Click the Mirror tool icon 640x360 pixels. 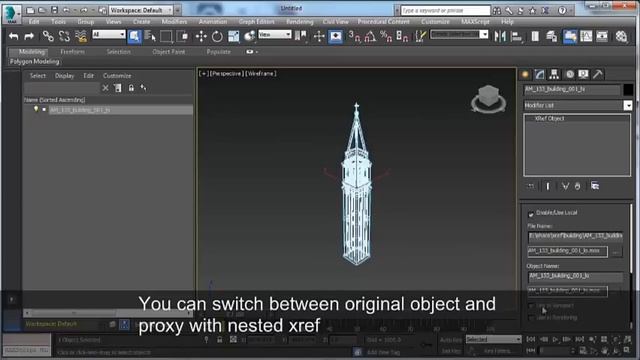pyautogui.click(x=499, y=36)
